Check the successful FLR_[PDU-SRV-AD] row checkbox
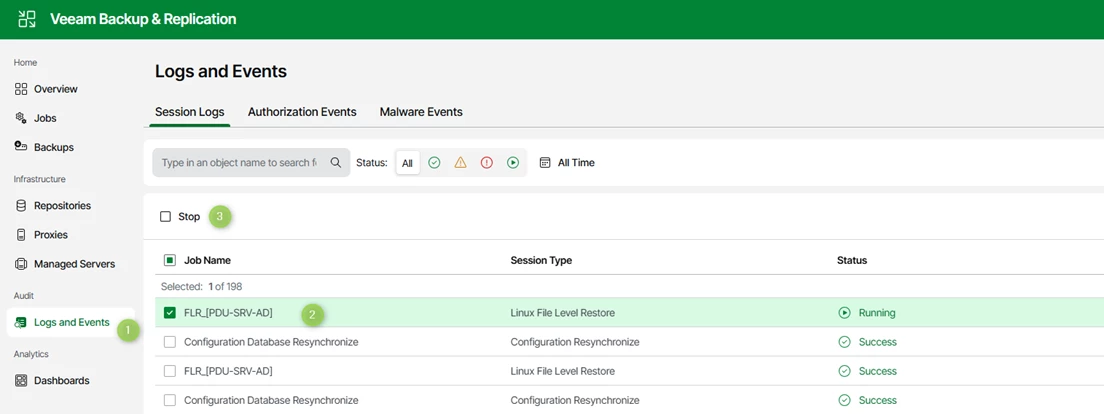This screenshot has width=1104, height=414. tap(170, 371)
